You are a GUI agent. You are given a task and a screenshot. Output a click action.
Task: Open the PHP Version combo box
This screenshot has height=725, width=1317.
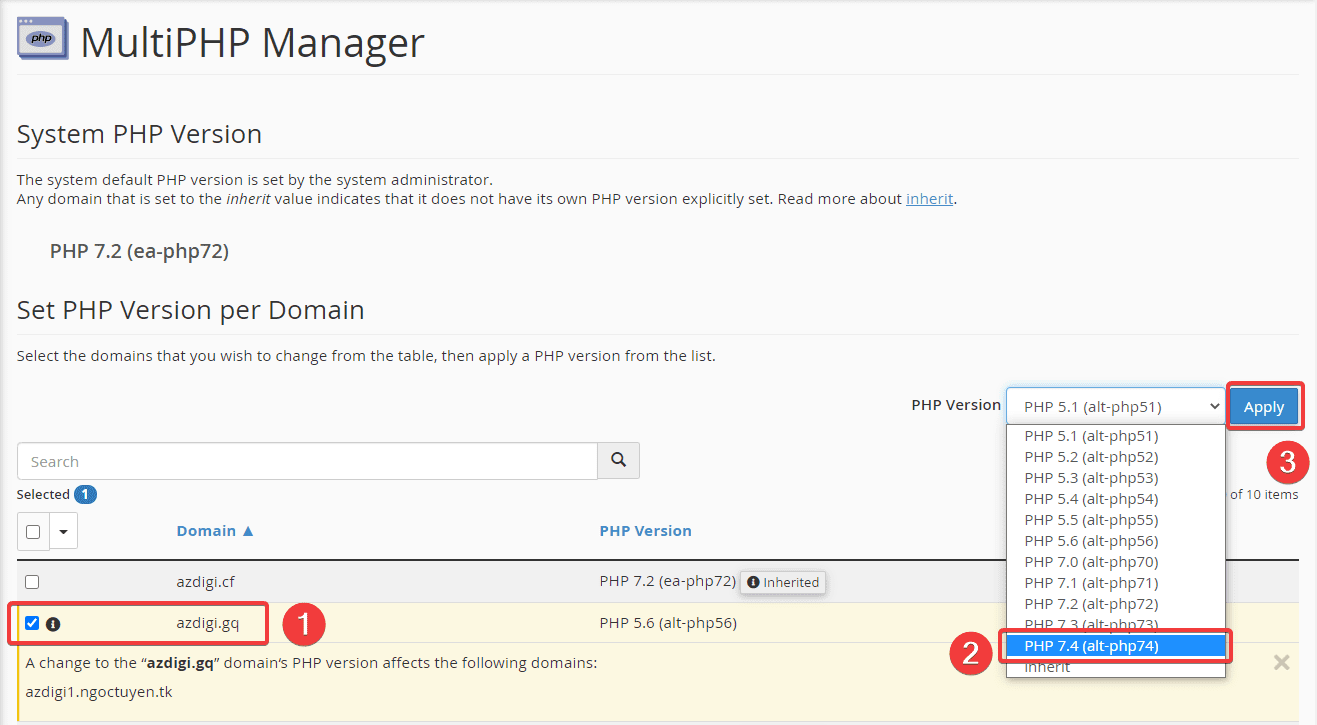pos(1114,407)
